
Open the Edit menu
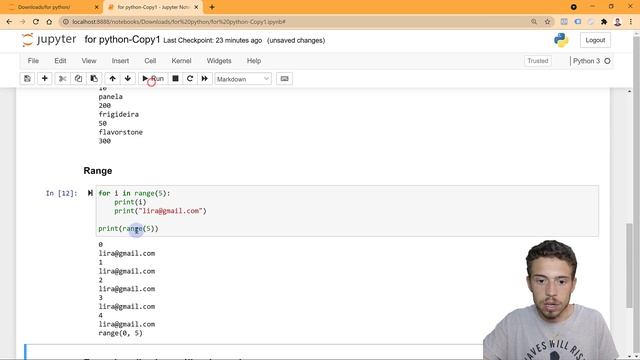(x=60, y=61)
